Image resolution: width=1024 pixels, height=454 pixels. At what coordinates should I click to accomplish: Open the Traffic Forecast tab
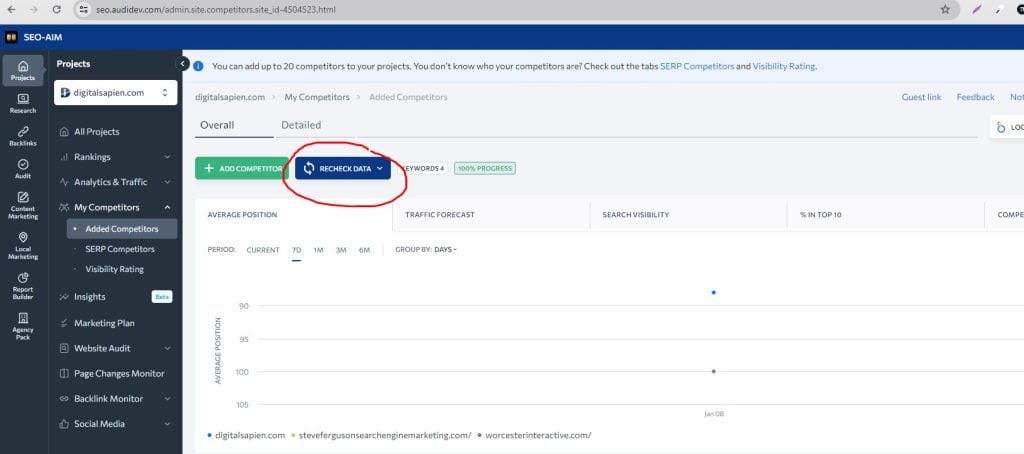click(x=440, y=215)
